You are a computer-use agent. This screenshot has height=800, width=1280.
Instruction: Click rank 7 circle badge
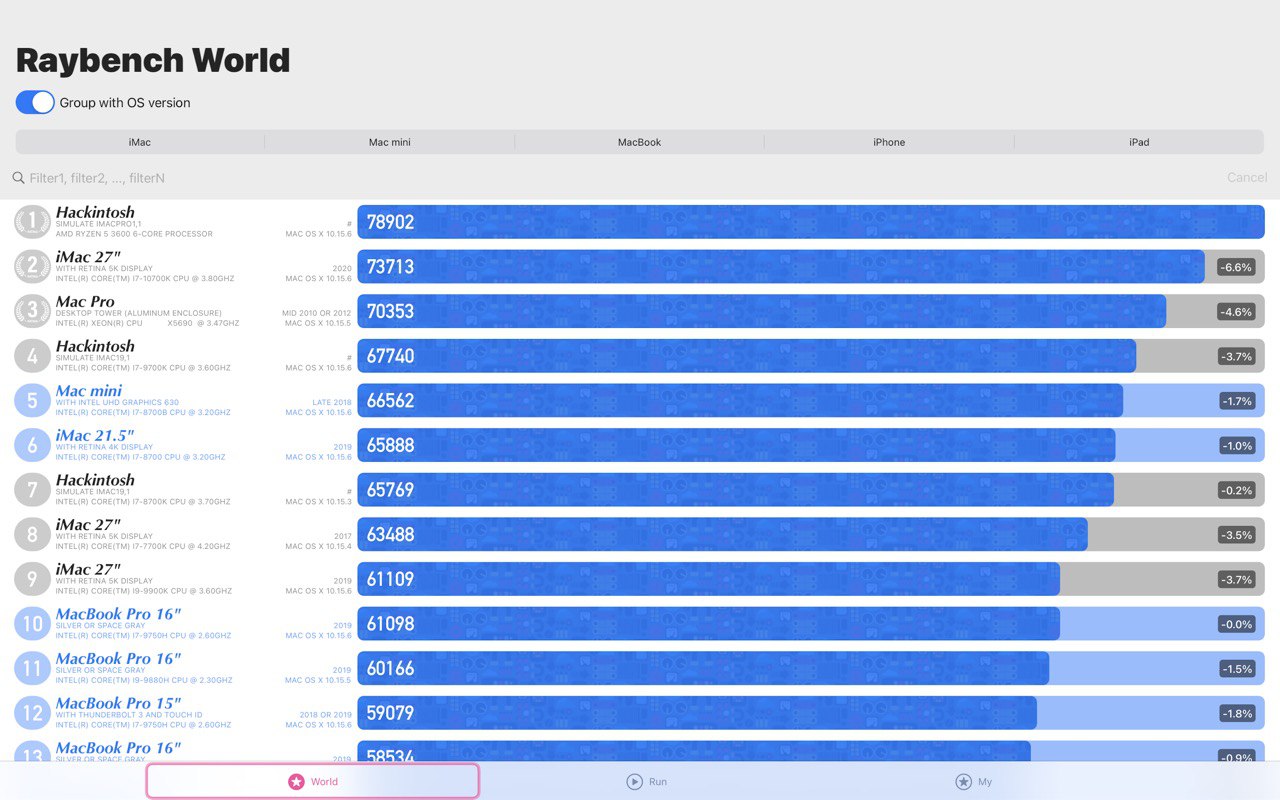pos(32,489)
